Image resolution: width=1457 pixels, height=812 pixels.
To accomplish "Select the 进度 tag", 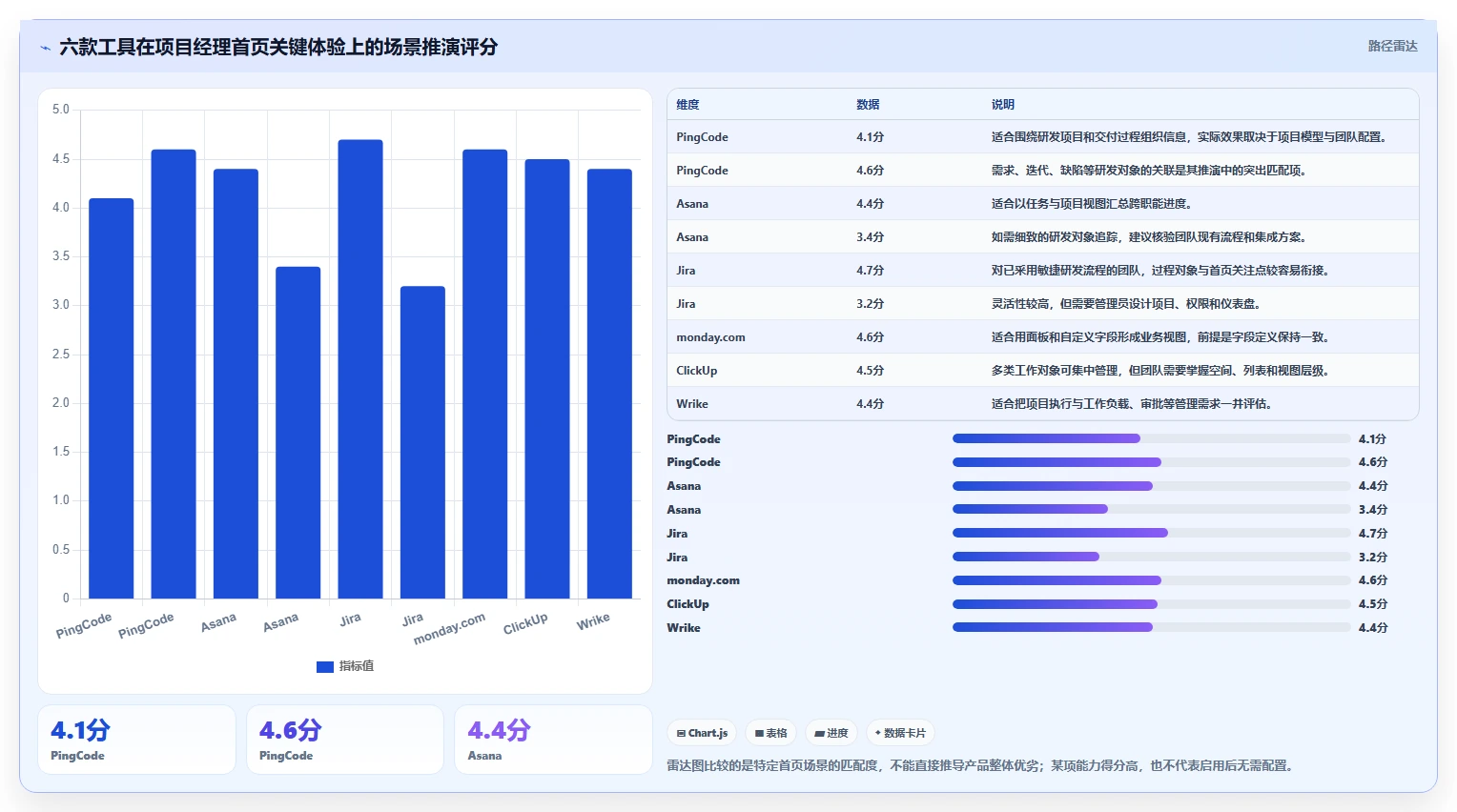I will pyautogui.click(x=831, y=733).
